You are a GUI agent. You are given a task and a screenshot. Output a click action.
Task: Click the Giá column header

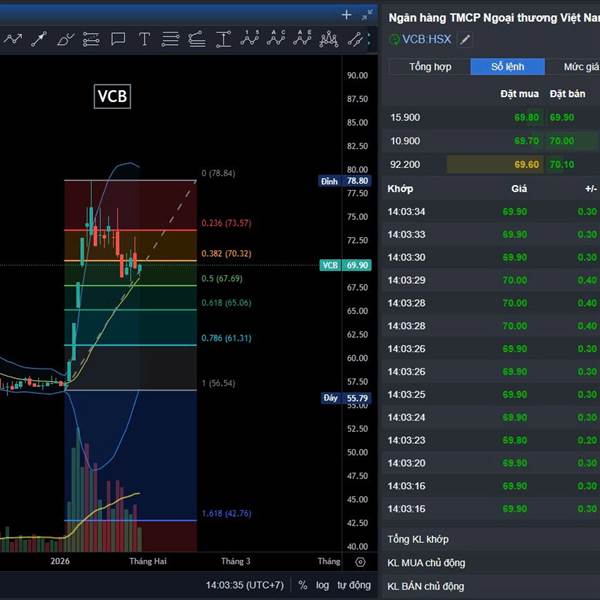(x=519, y=189)
